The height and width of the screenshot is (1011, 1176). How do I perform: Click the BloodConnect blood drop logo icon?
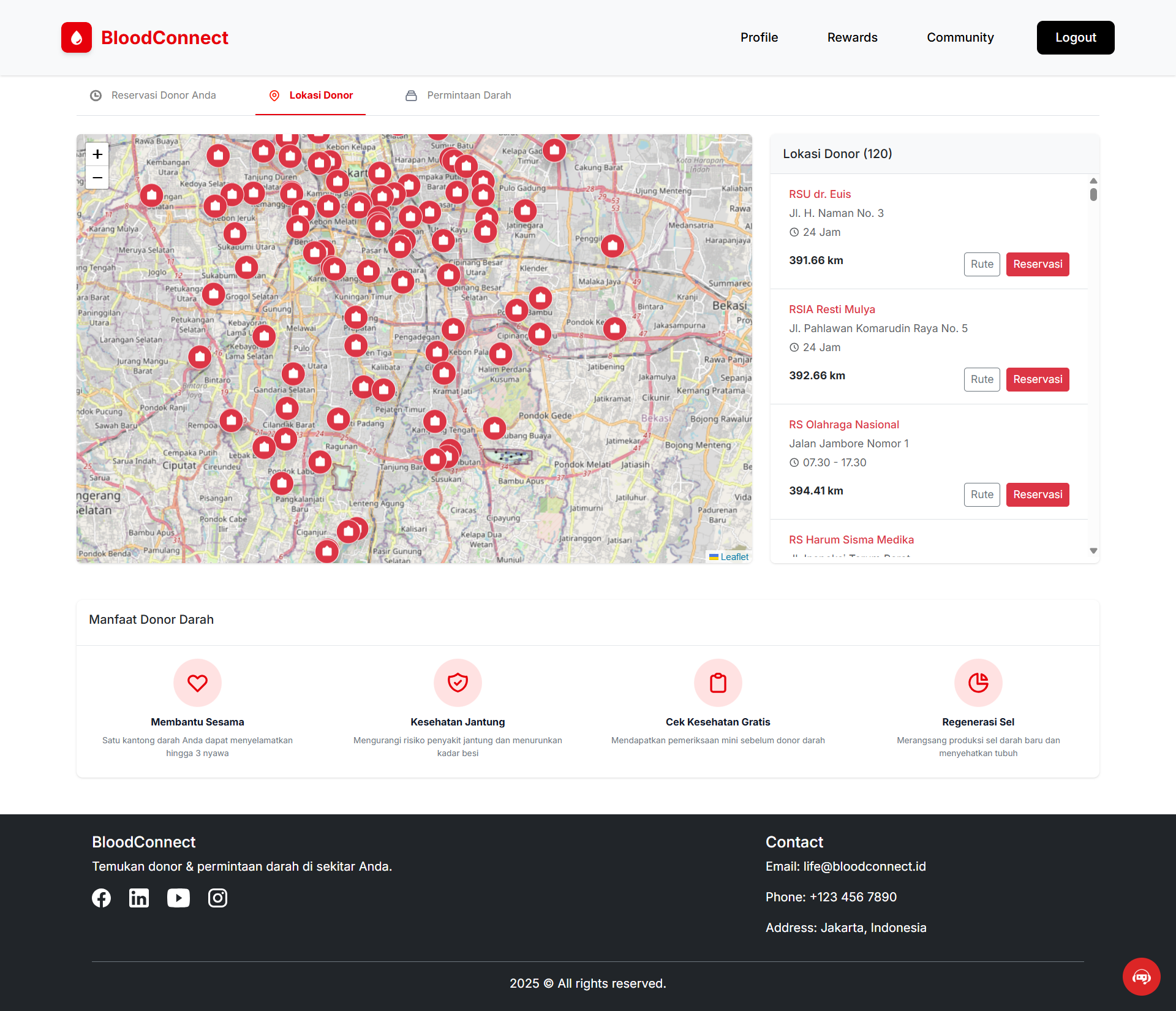pyautogui.click(x=77, y=37)
